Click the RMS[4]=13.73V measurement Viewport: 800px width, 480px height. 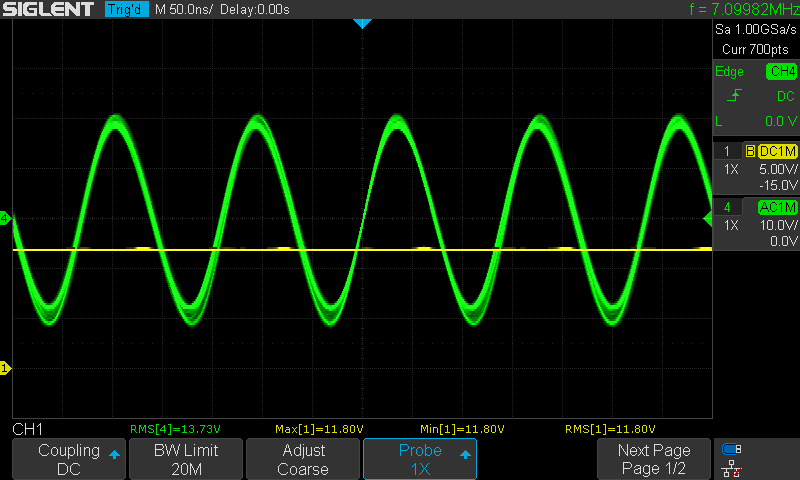click(x=175, y=429)
